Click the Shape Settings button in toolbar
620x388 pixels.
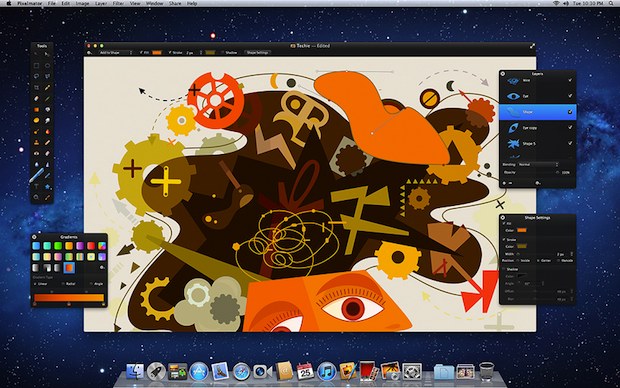(x=257, y=53)
